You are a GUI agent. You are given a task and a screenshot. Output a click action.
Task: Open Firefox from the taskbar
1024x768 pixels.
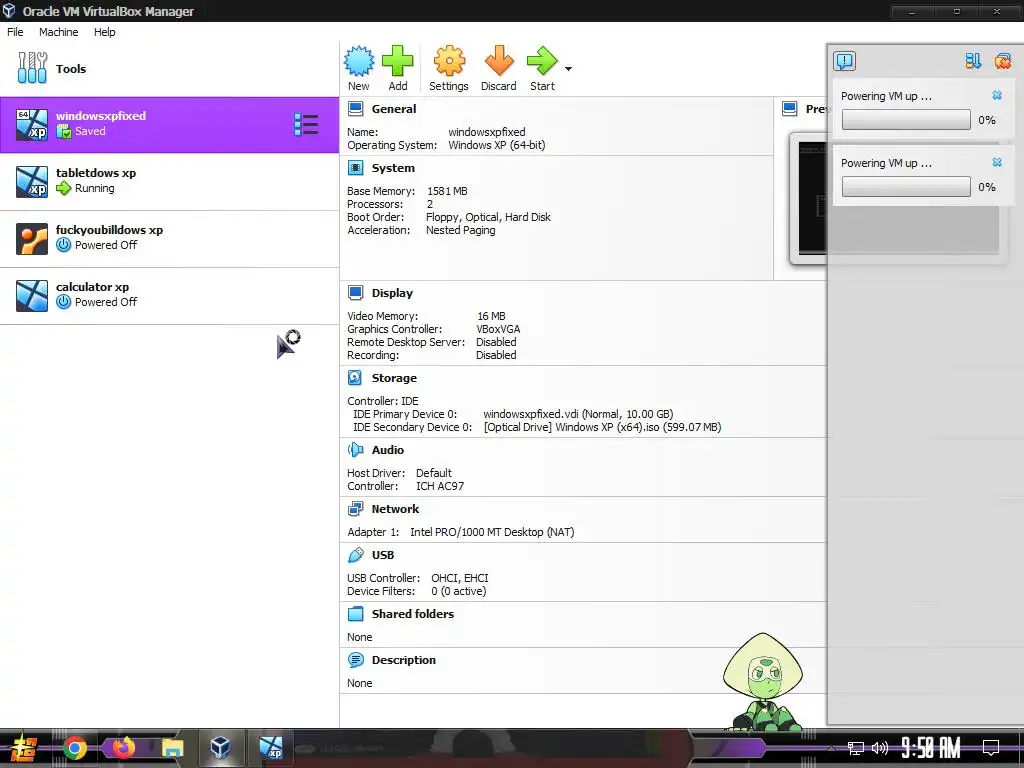point(123,747)
